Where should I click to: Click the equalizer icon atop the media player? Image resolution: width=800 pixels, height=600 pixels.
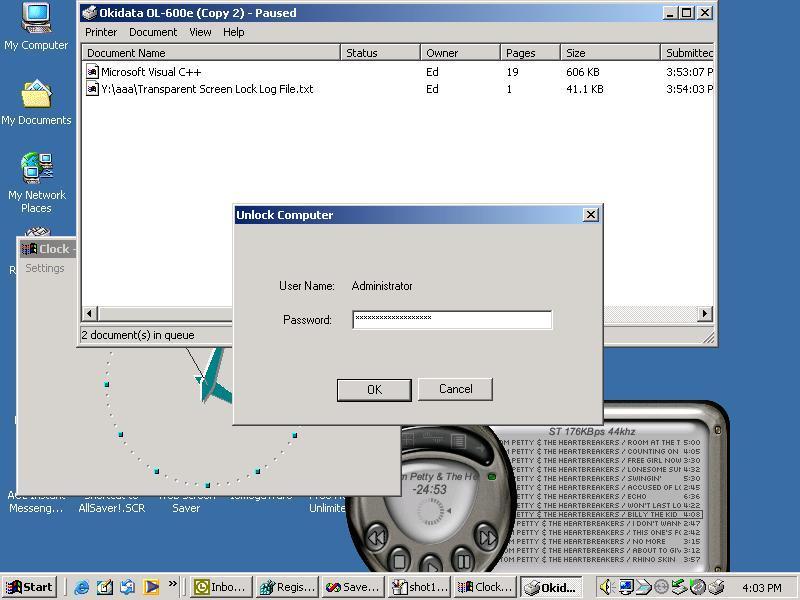click(x=434, y=438)
